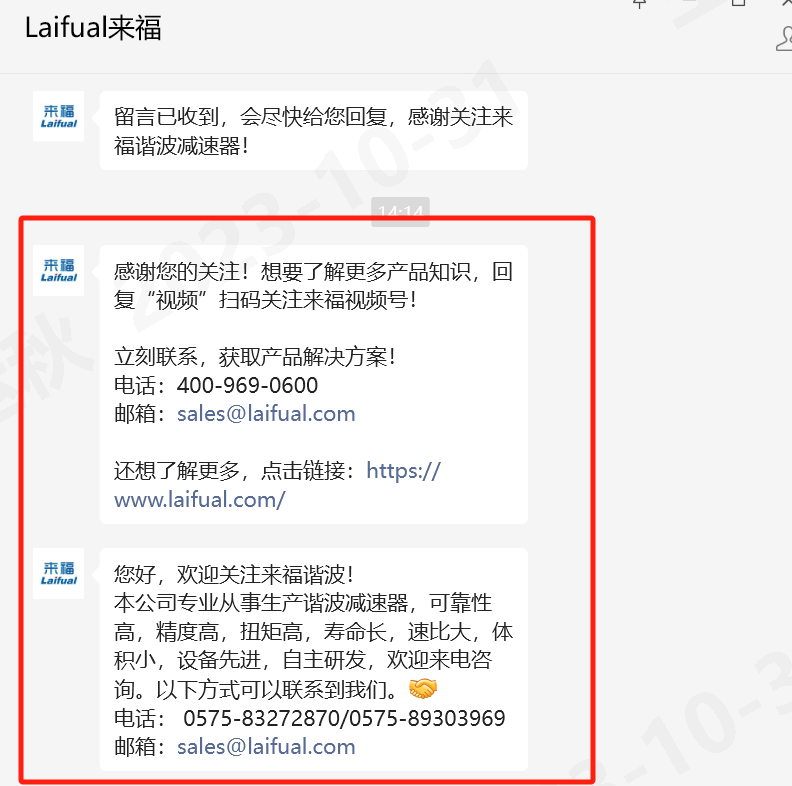Click Laifual avatar beside the 感谢您的关注 message
Screen dimensions: 792x786
59,270
